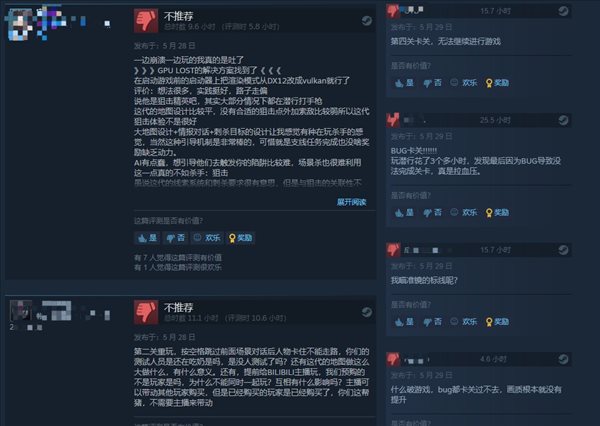The height and width of the screenshot is (426, 600).
Task: Click the Steam icon on the 4.6 小时 review
Action: tap(563, 359)
